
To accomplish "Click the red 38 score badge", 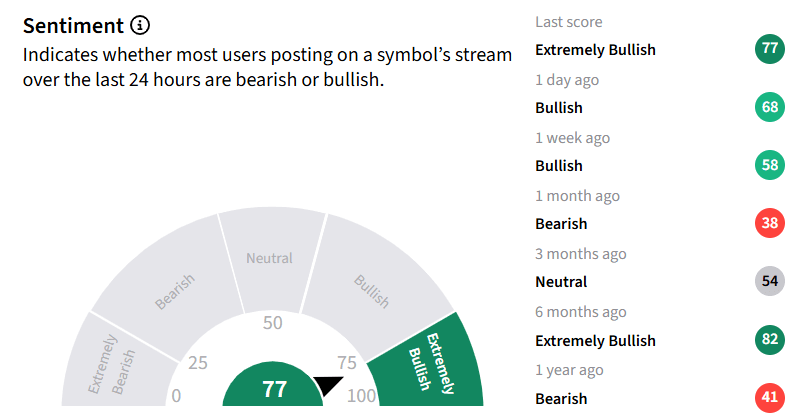I will click(770, 223).
